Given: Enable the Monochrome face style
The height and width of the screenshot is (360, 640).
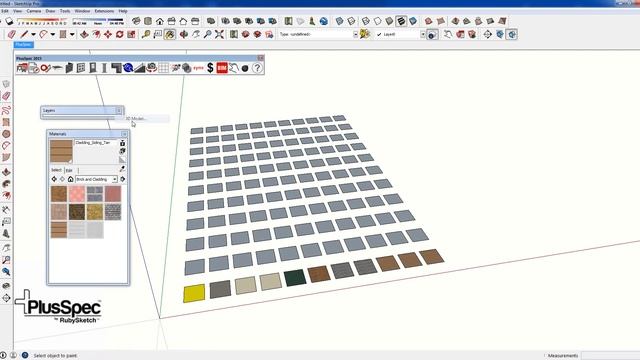Looking at the screenshot, I should 413,21.
